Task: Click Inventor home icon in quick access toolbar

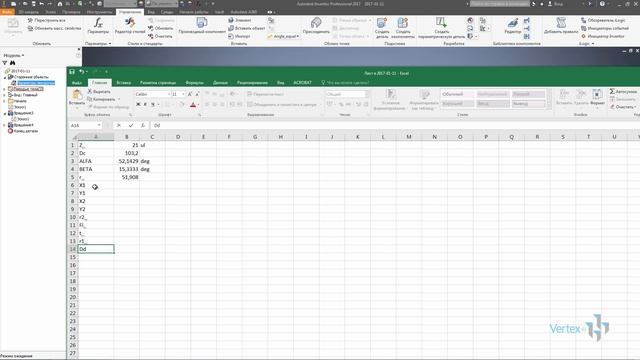Action: click(x=60, y=4)
